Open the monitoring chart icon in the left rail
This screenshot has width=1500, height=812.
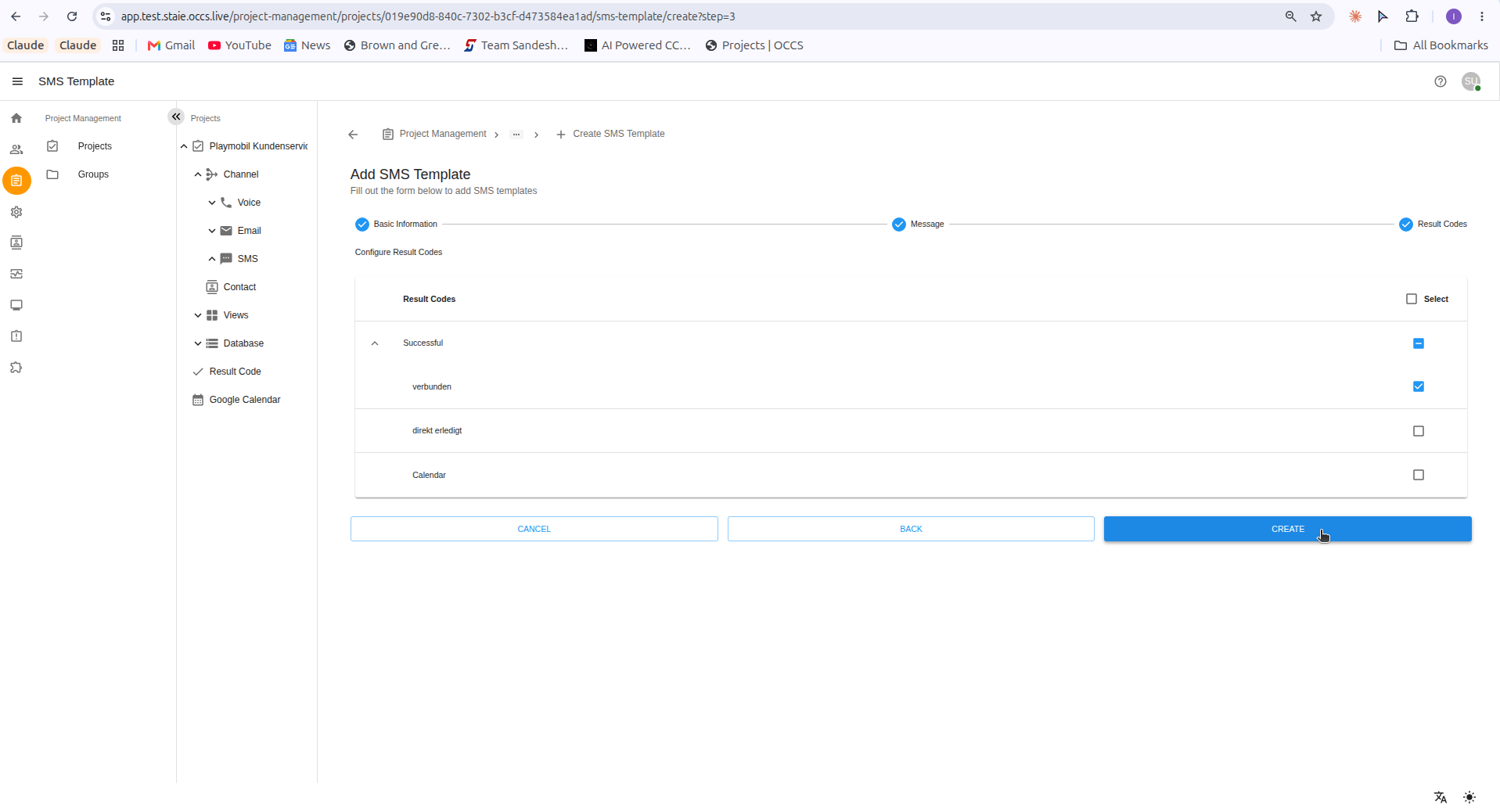(16, 274)
